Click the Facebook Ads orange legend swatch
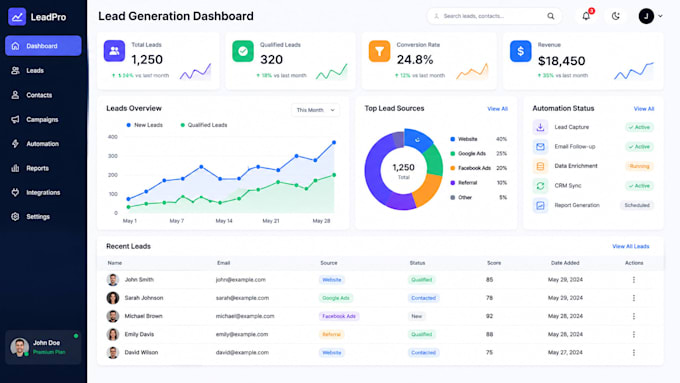 [x=453, y=168]
